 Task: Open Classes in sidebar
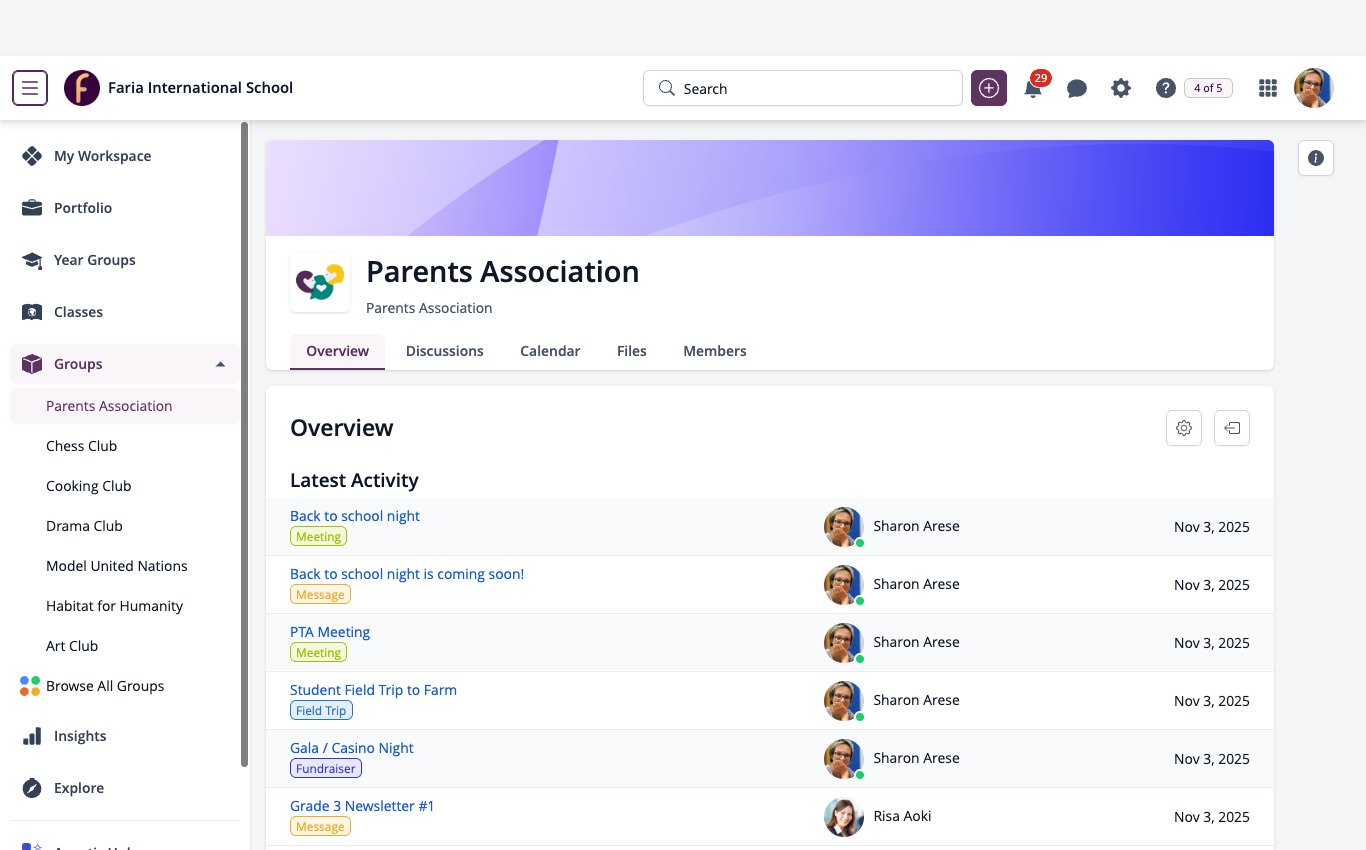tap(125, 312)
